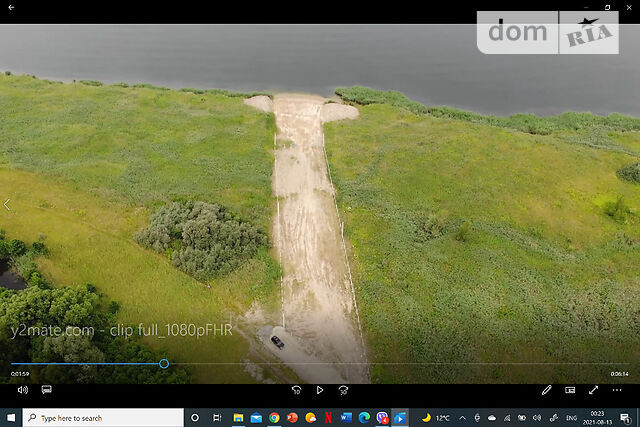Open the edit pencil tool
Image resolution: width=640 pixels, height=427 pixels.
tap(547, 390)
